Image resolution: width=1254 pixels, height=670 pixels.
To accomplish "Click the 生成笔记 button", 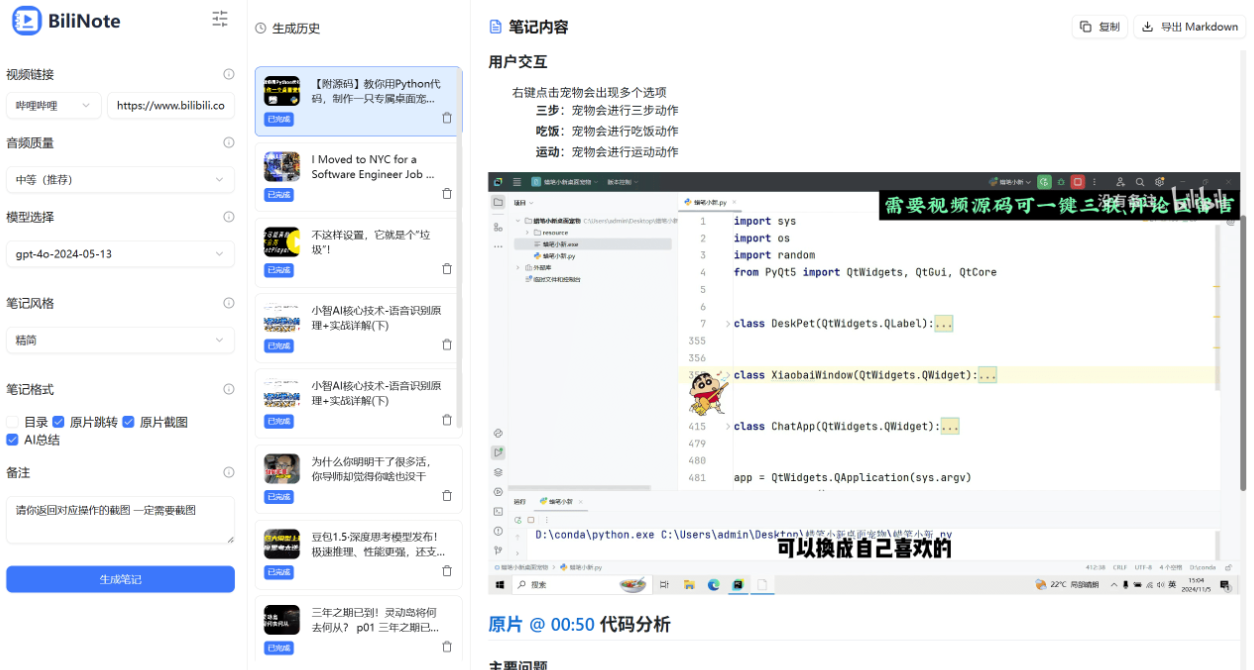I will pos(120,578).
